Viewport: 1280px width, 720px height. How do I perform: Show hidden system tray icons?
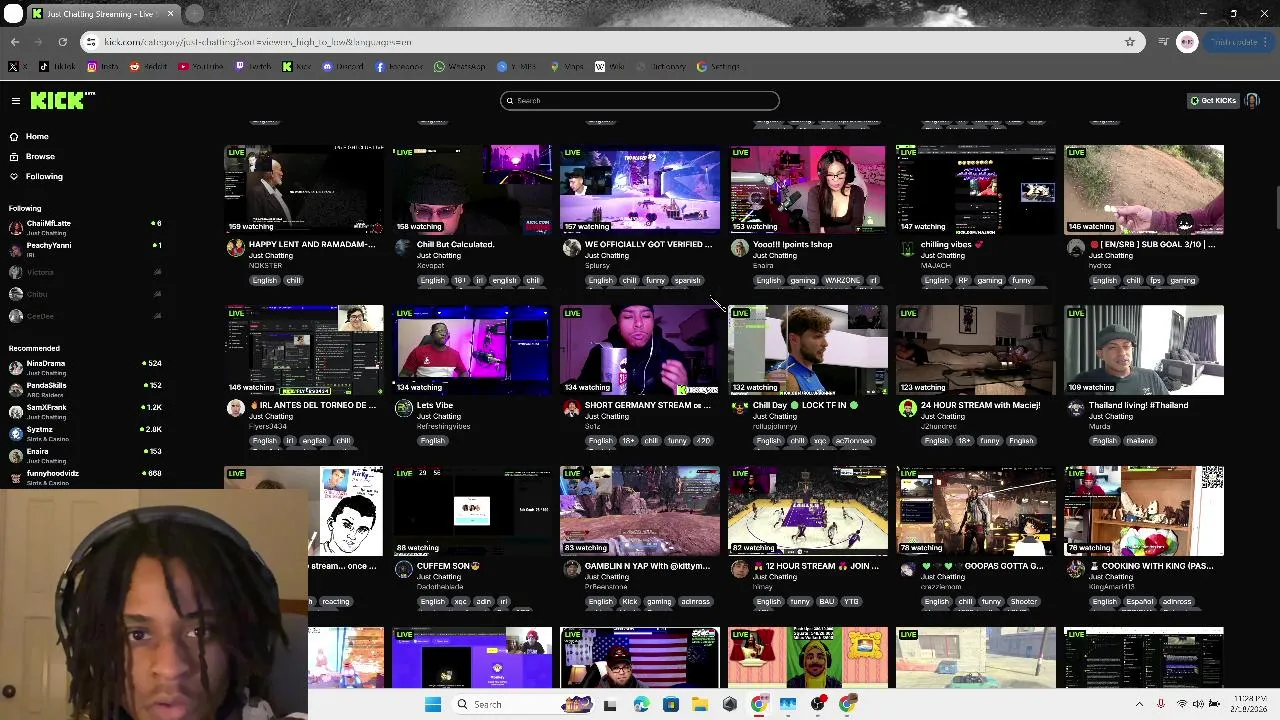[x=1139, y=704]
